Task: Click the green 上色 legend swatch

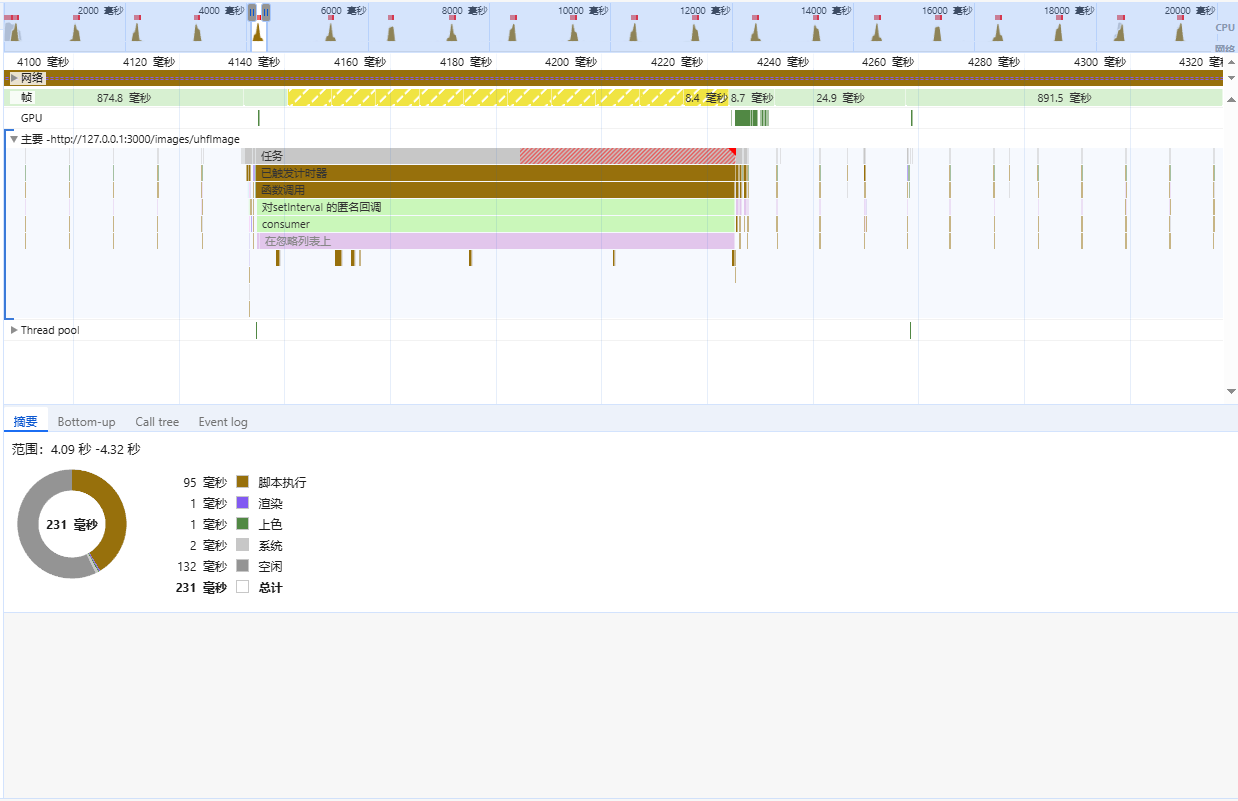Action: [242, 524]
